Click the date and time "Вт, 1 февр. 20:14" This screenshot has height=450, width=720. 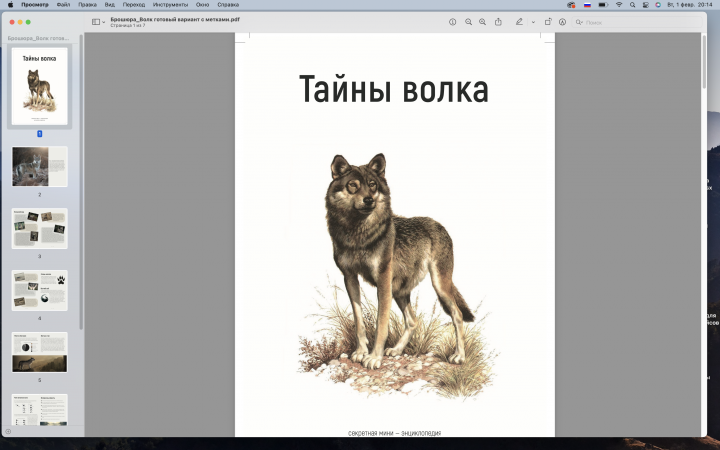point(689,5)
